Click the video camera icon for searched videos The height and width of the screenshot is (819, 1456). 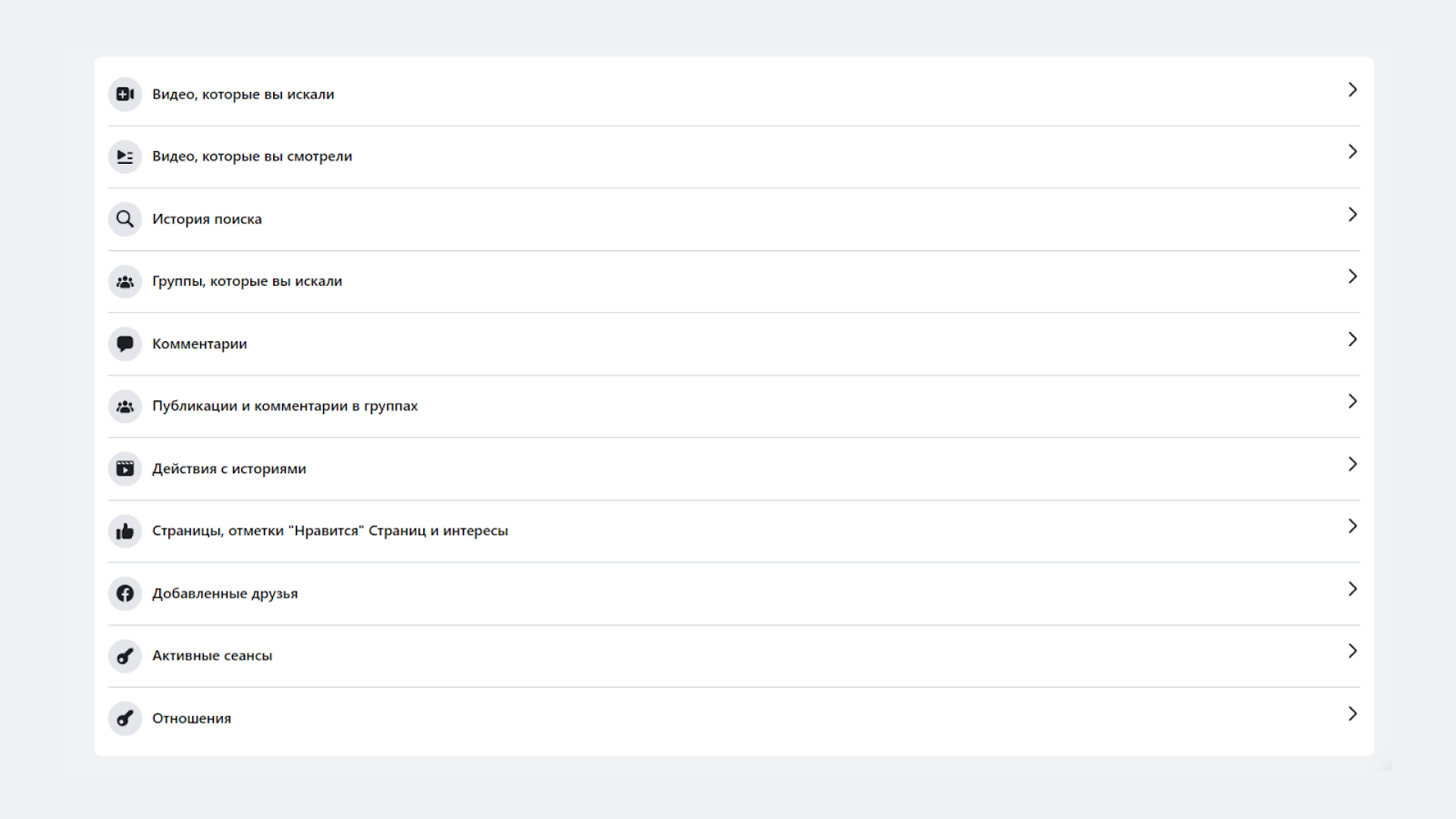(x=125, y=95)
